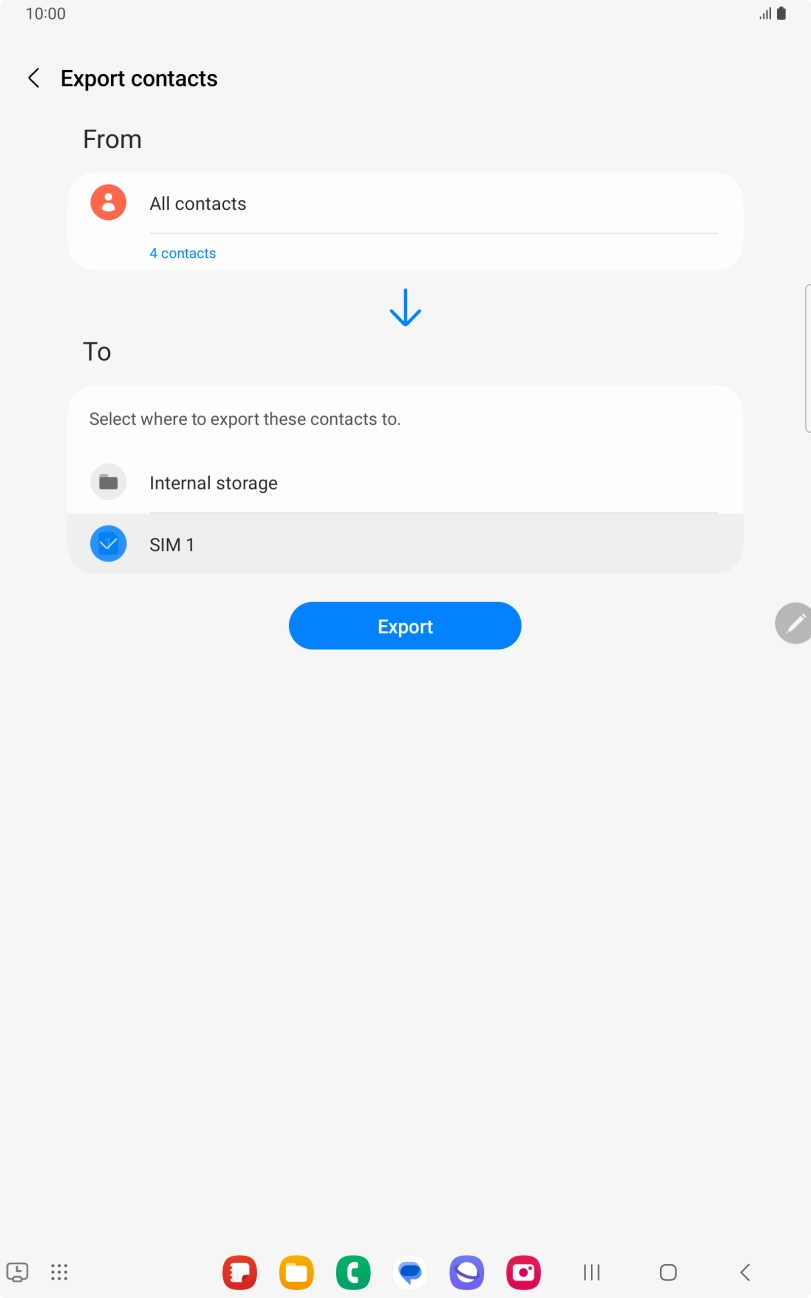Go back using the header arrow
811x1298 pixels.
(33, 78)
